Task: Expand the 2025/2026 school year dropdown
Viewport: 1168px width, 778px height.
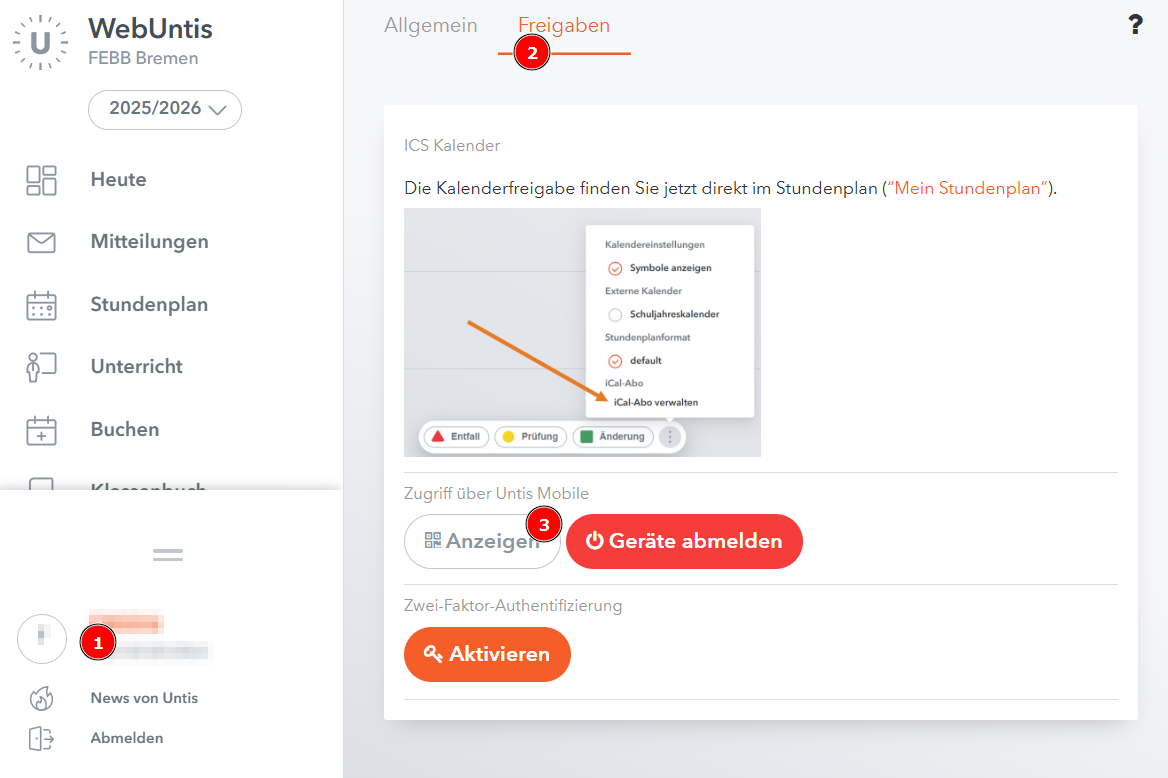Action: pyautogui.click(x=165, y=109)
